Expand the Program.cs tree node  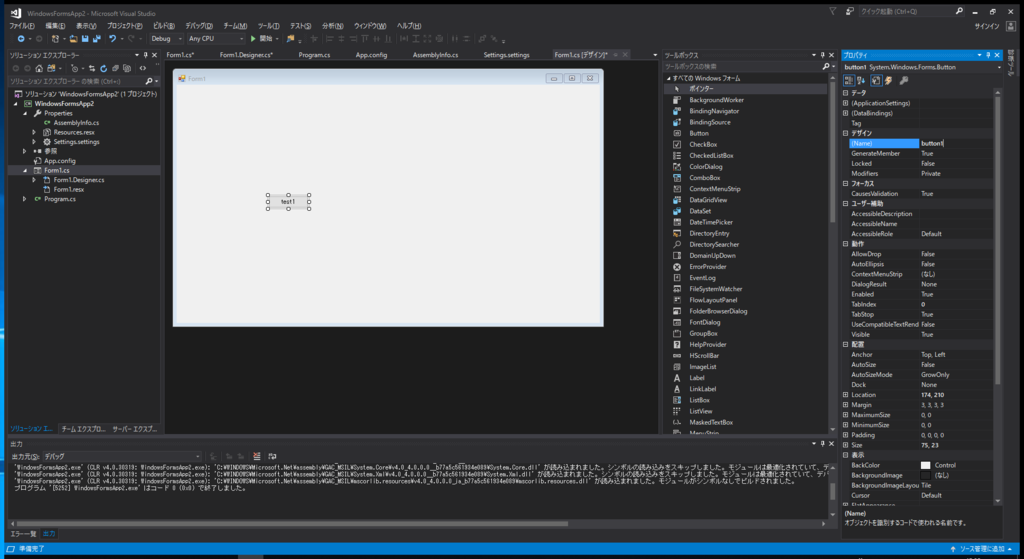click(25, 199)
